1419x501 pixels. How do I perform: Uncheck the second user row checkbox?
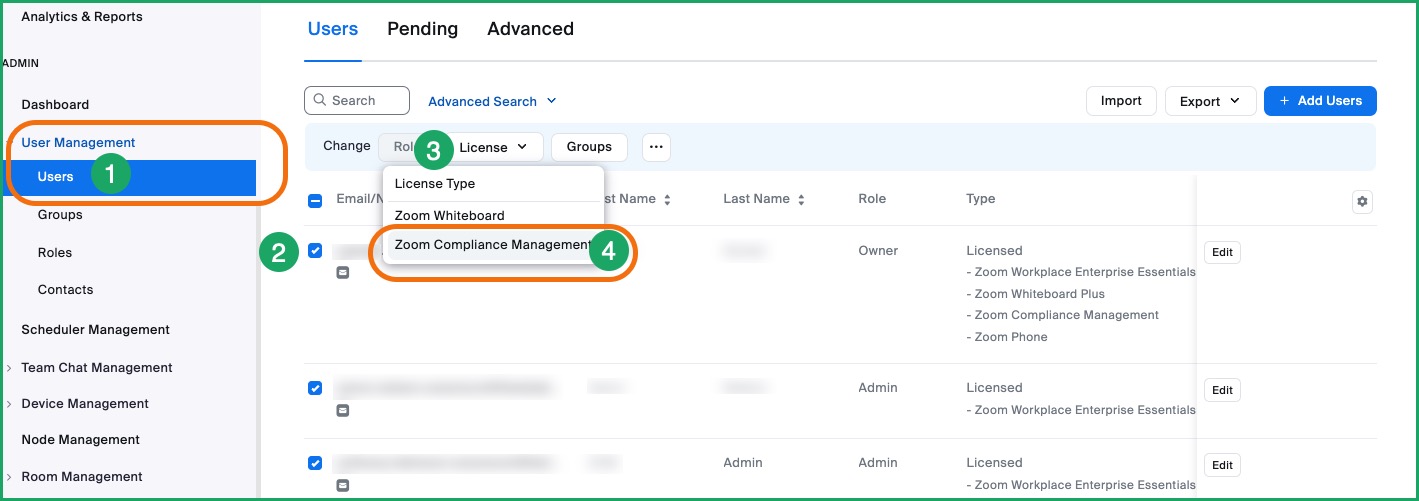point(315,388)
